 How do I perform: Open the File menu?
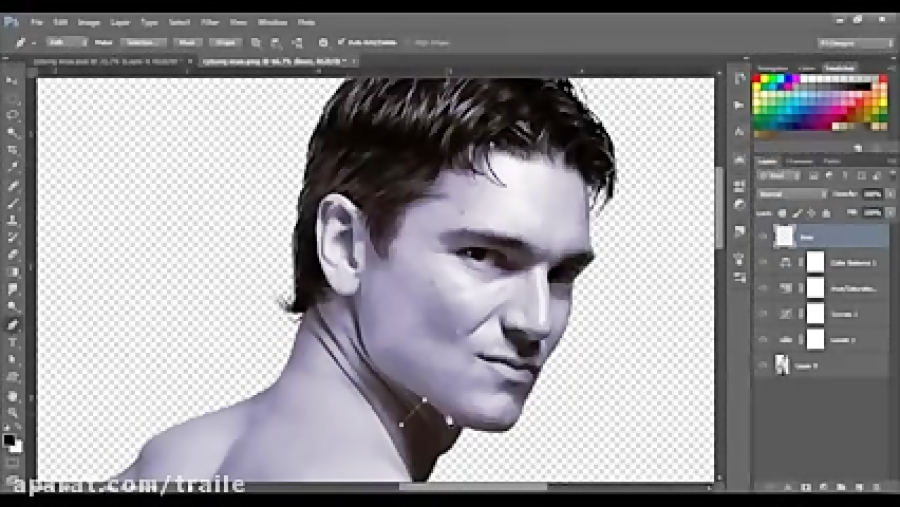[37, 22]
